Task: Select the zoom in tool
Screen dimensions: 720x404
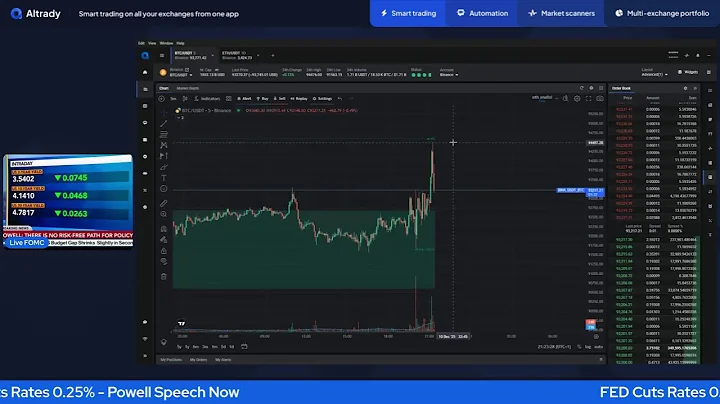Action: [x=163, y=214]
